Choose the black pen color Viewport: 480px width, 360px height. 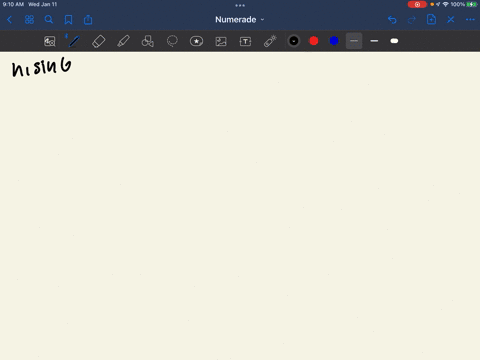294,41
